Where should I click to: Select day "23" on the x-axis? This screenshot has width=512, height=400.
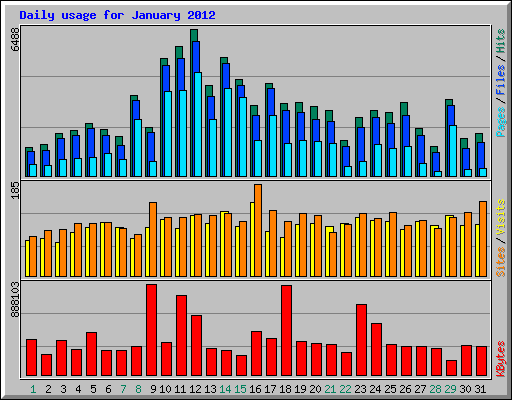coord(360,389)
